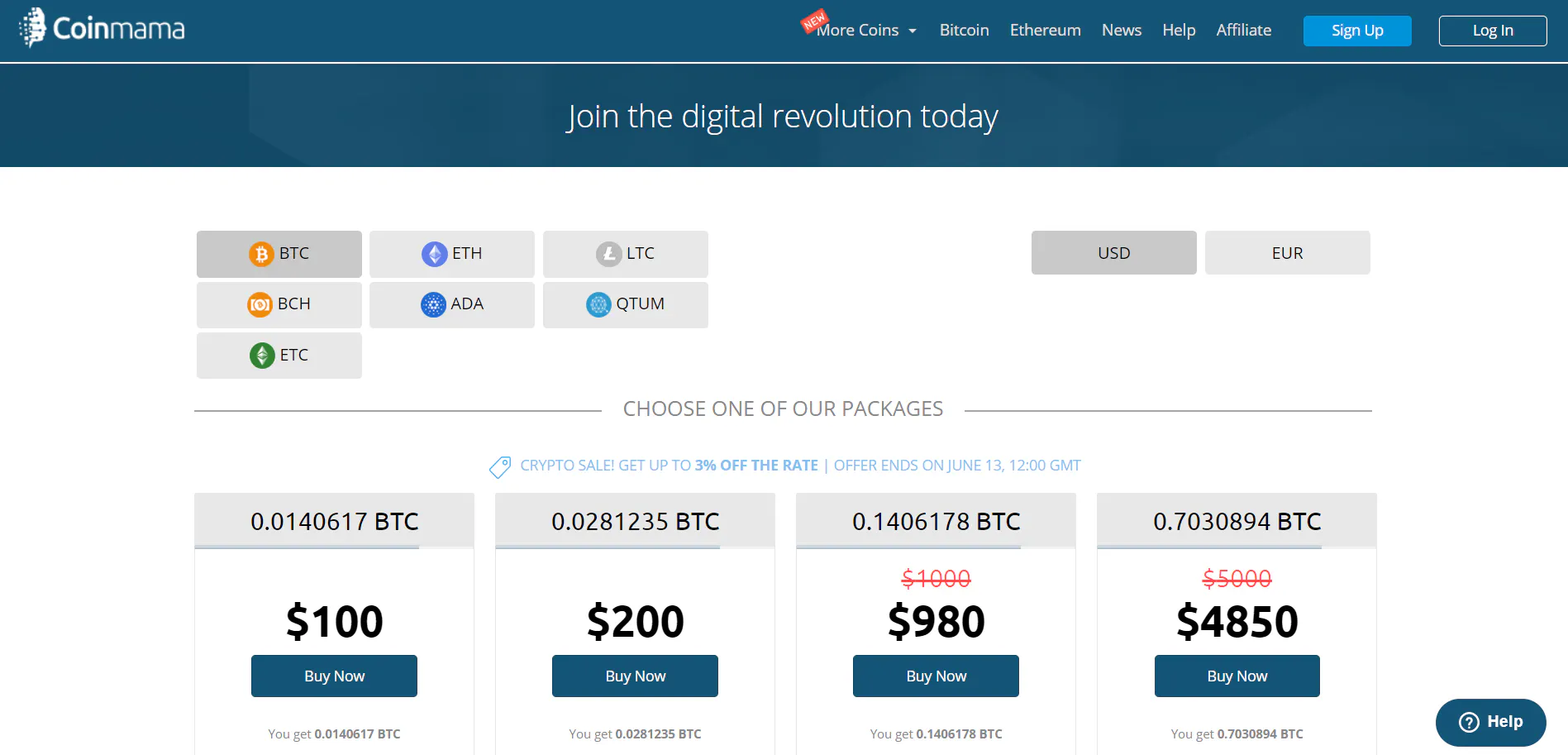The height and width of the screenshot is (755, 1568).
Task: Select the Bitcoin Cash BCH icon
Action: (260, 304)
